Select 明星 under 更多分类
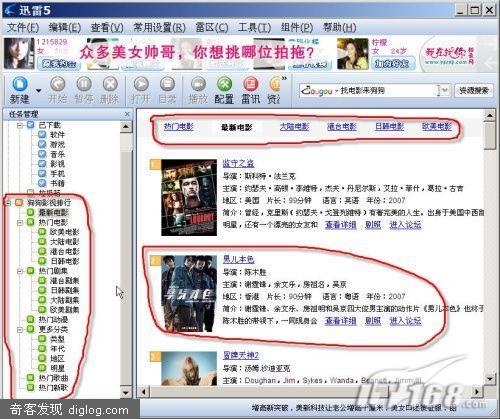This screenshot has height=419, width=500. pyautogui.click(x=57, y=368)
